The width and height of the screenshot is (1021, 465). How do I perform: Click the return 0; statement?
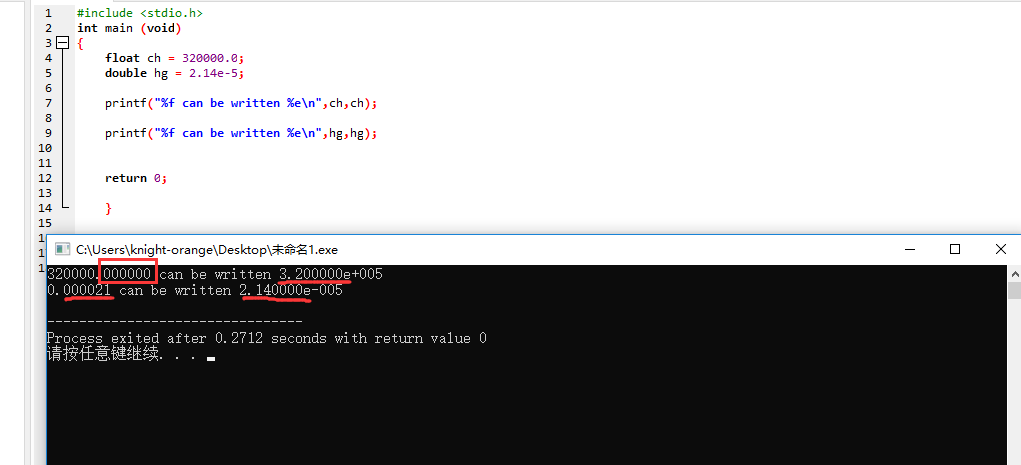click(x=136, y=178)
